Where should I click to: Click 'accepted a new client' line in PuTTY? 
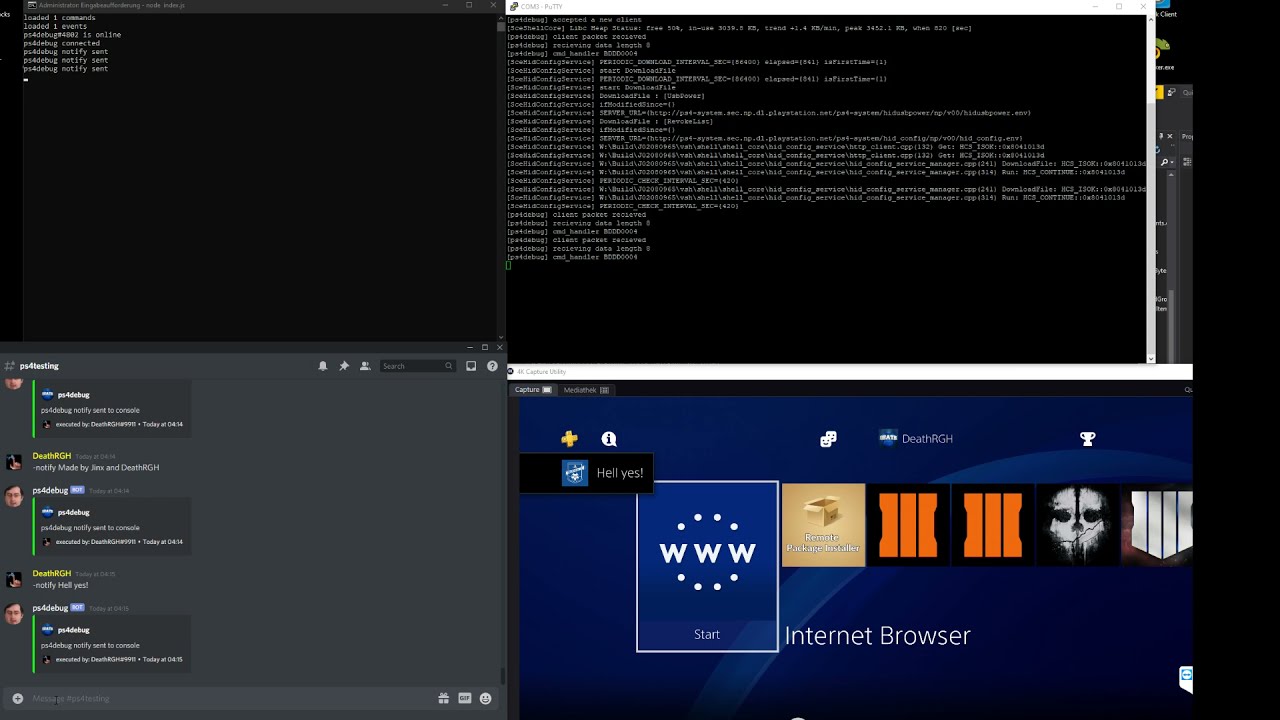coord(575,19)
